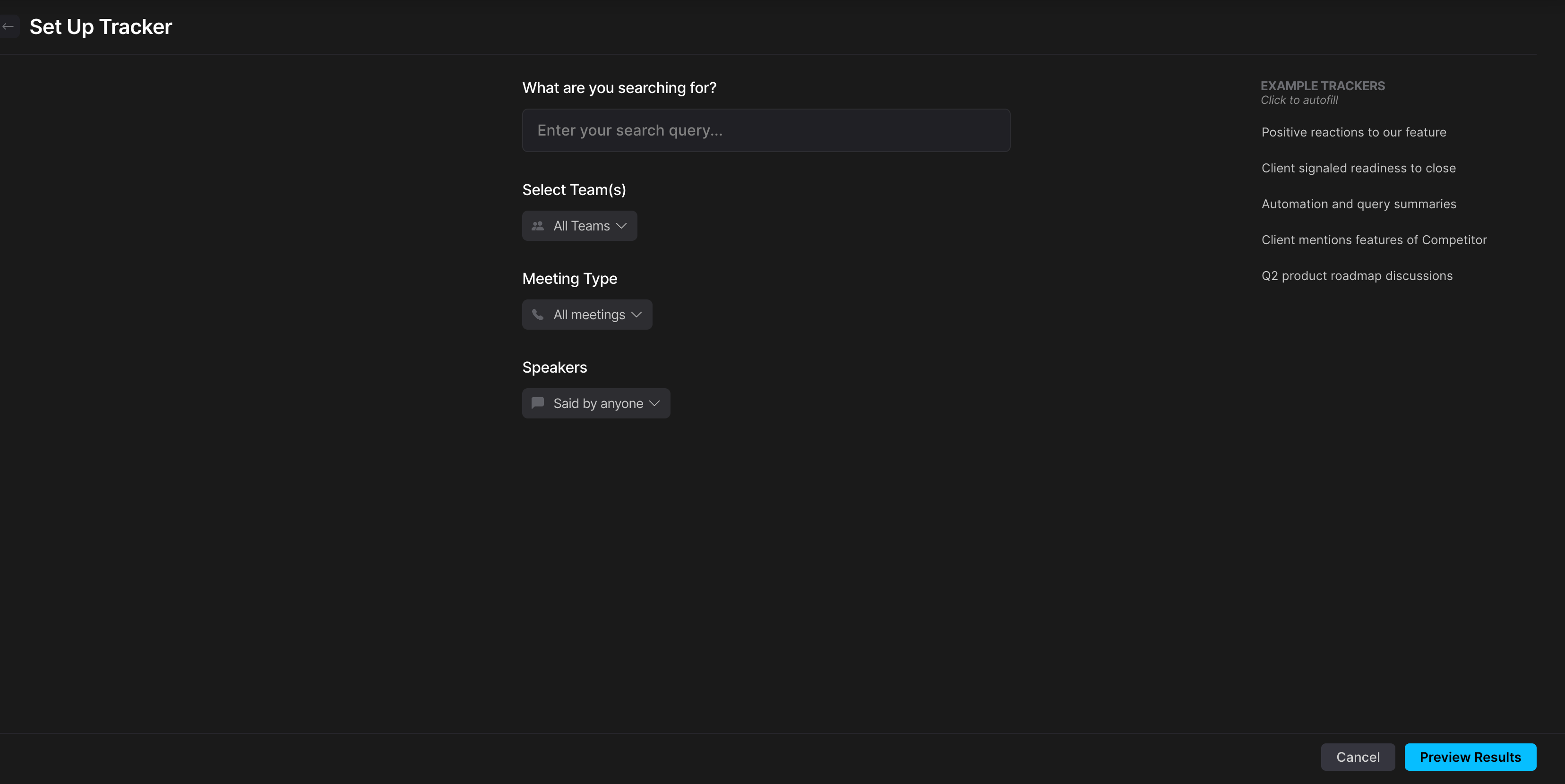Click the 'Set Up Tracker' page title
The width and height of the screenshot is (1565, 784).
click(x=101, y=27)
